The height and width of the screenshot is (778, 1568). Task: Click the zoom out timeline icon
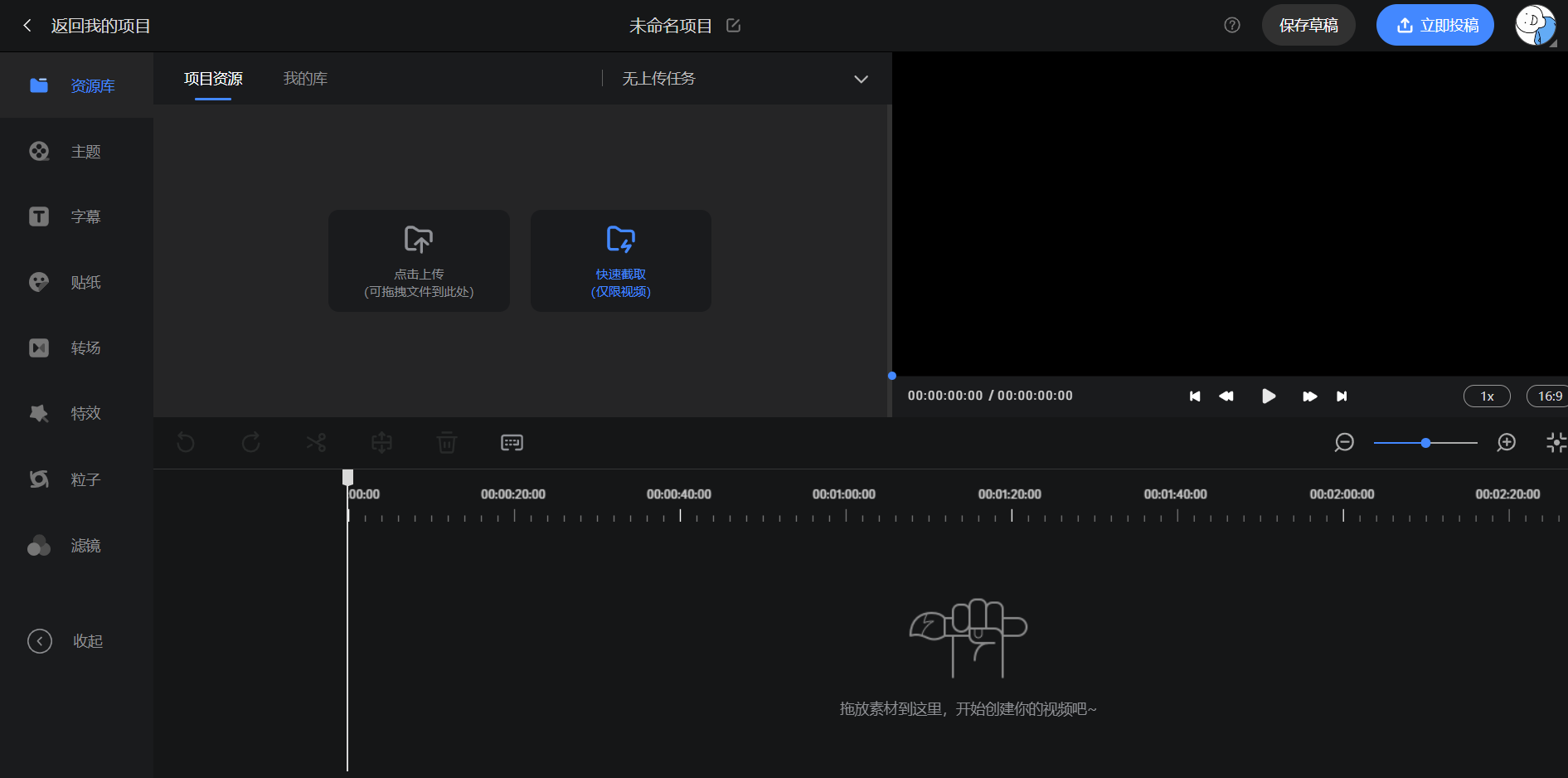coord(1344,443)
